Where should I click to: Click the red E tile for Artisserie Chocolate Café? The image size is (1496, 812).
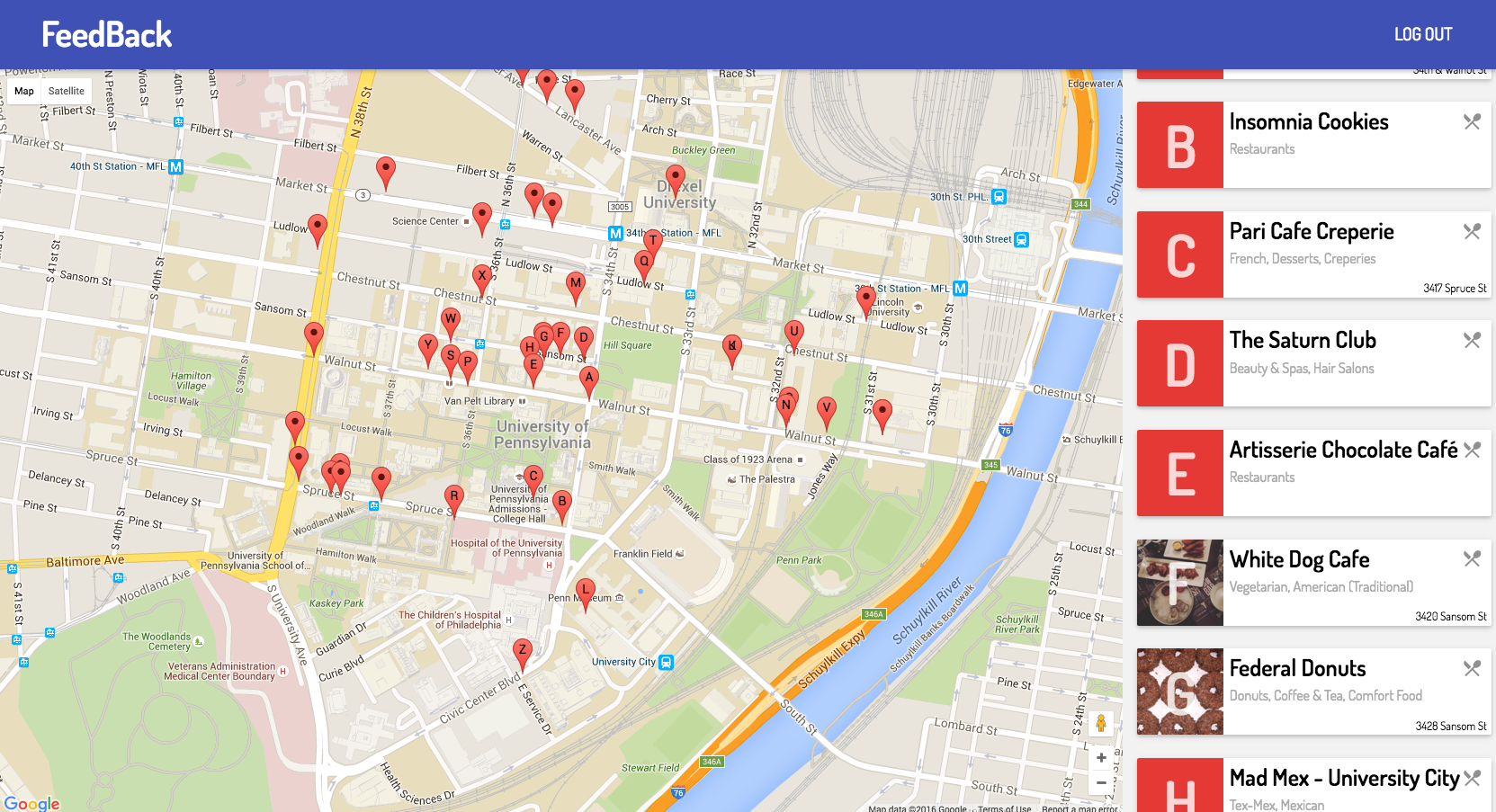tap(1180, 473)
